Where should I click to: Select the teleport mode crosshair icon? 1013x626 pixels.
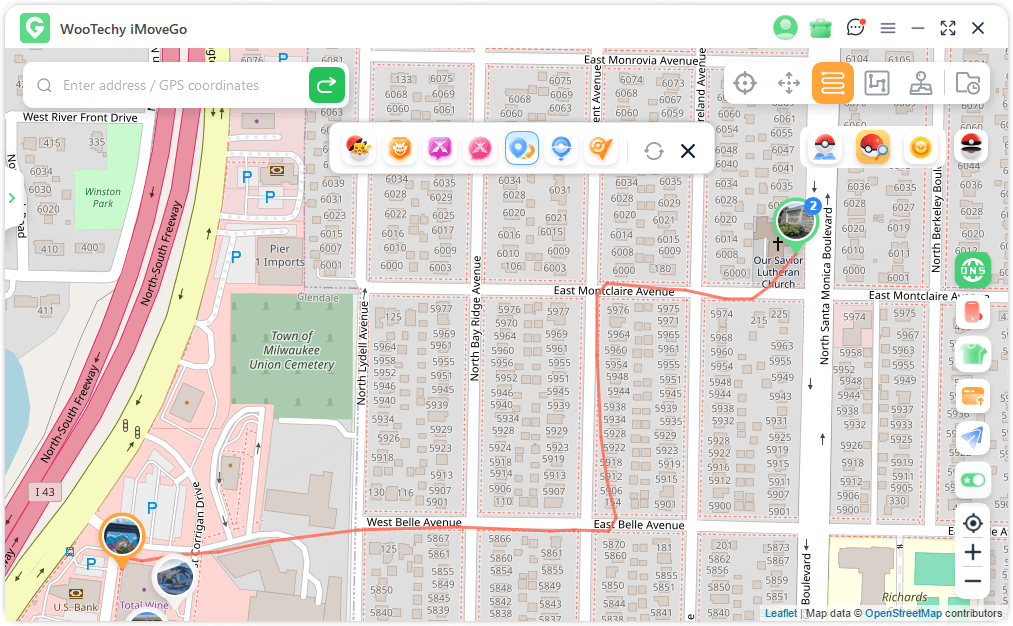point(744,84)
